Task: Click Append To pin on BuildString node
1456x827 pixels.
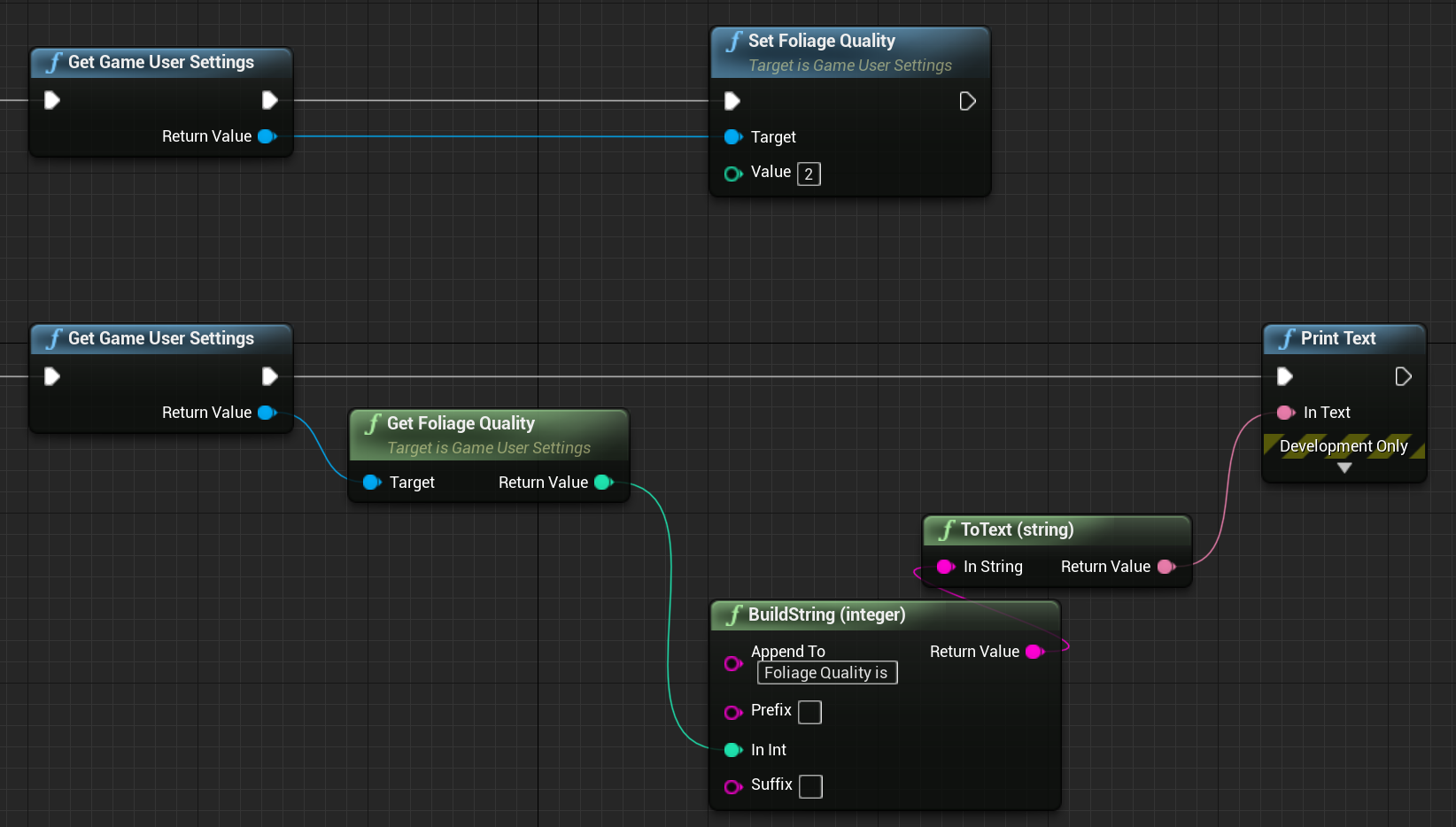Action: 733,663
